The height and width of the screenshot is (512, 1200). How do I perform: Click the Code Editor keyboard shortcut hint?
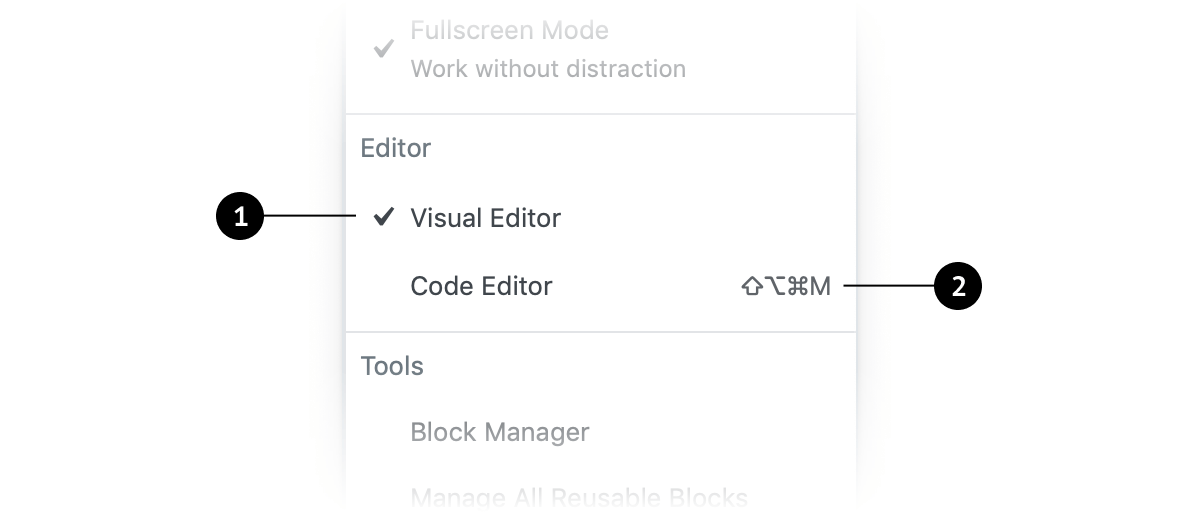tap(786, 287)
